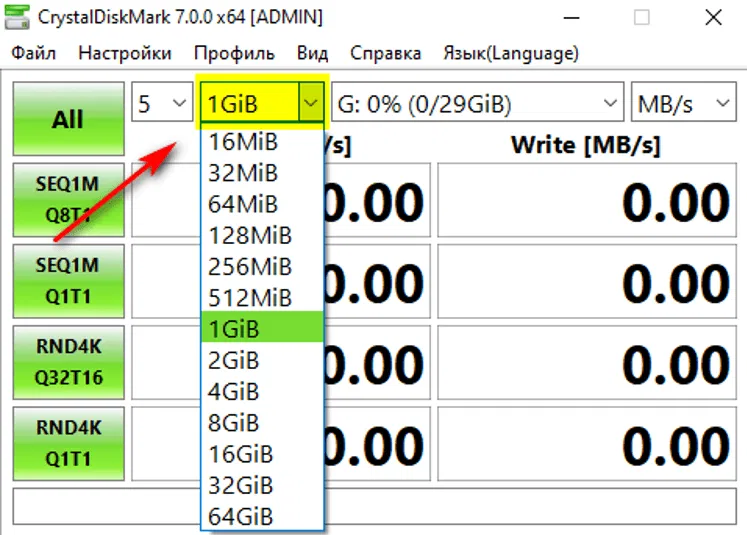
Task: Open the MB/s unit dropdown
Action: click(x=684, y=102)
